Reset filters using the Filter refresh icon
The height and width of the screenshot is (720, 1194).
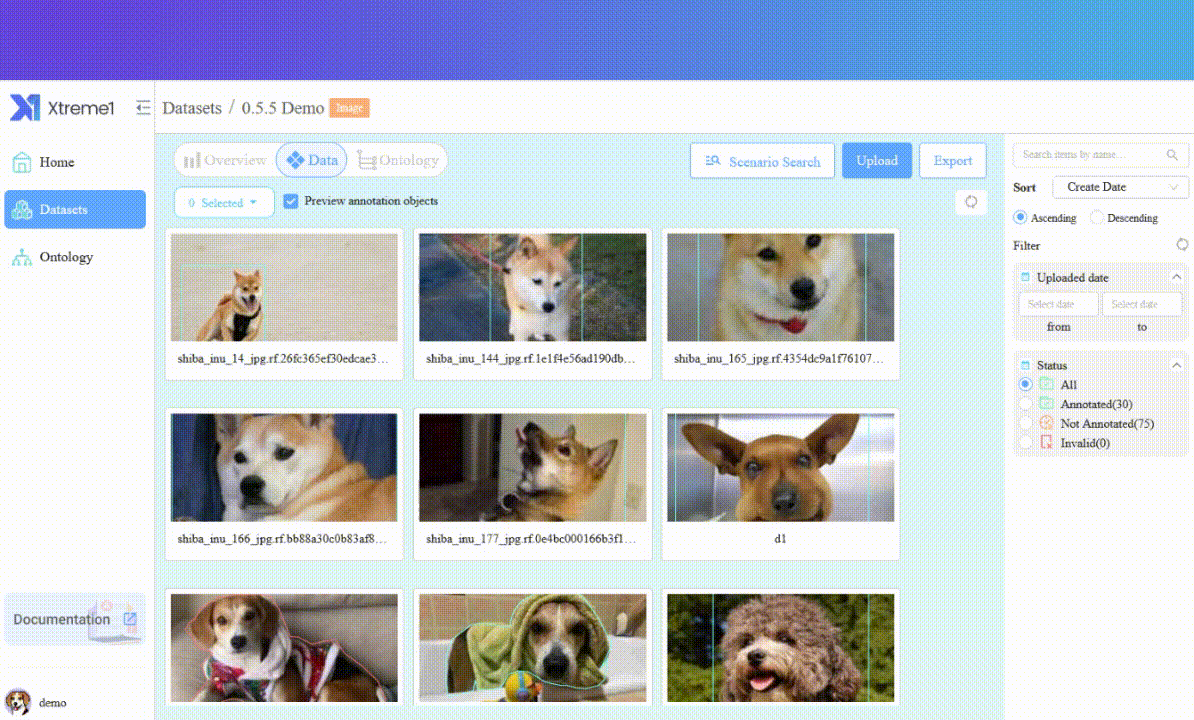(1182, 245)
